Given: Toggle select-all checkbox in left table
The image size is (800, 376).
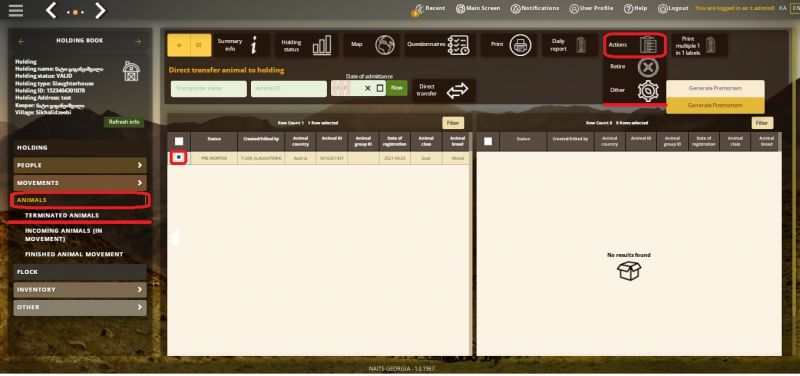Looking at the screenshot, I should pos(179,141).
